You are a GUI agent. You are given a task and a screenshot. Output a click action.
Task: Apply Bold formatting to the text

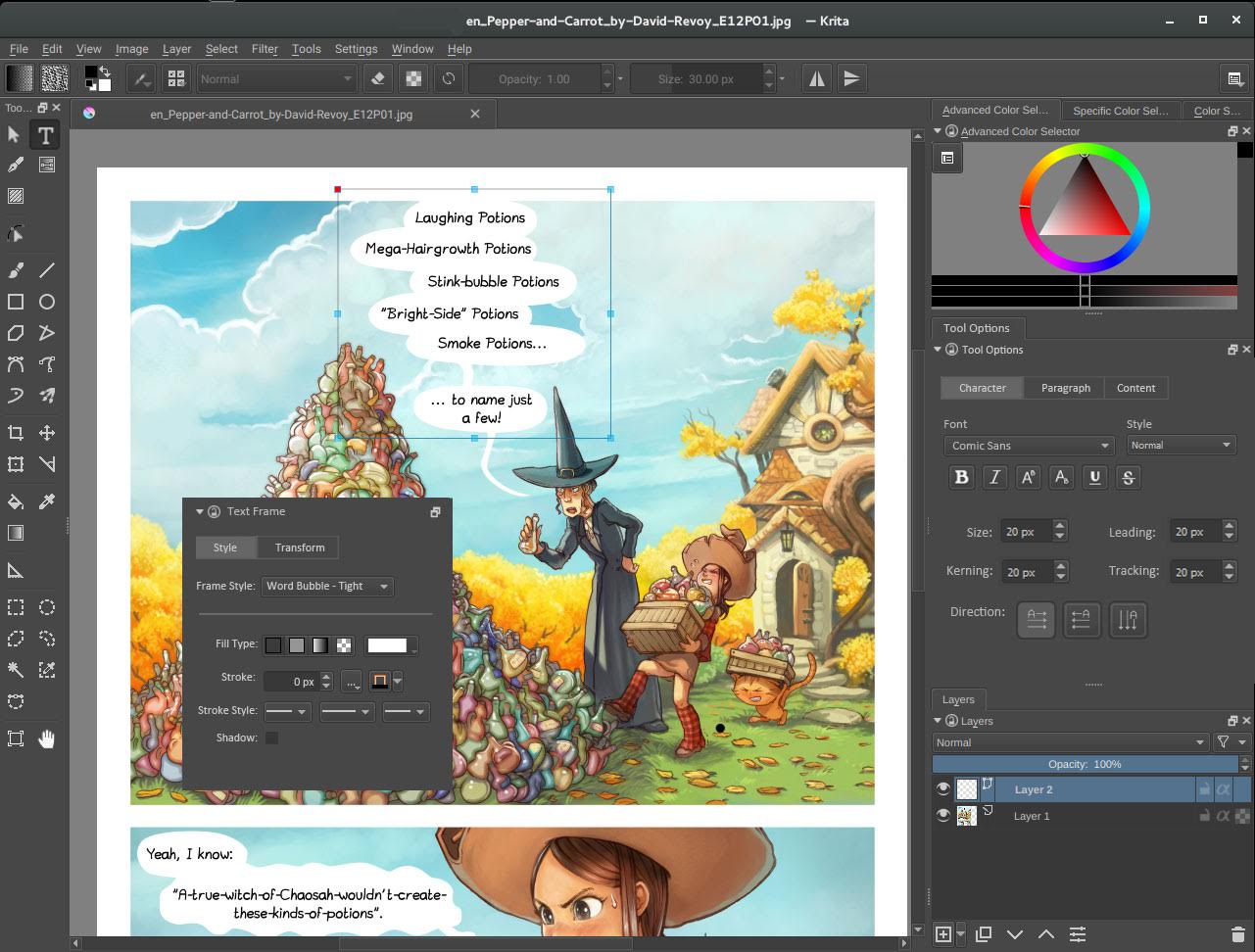960,477
